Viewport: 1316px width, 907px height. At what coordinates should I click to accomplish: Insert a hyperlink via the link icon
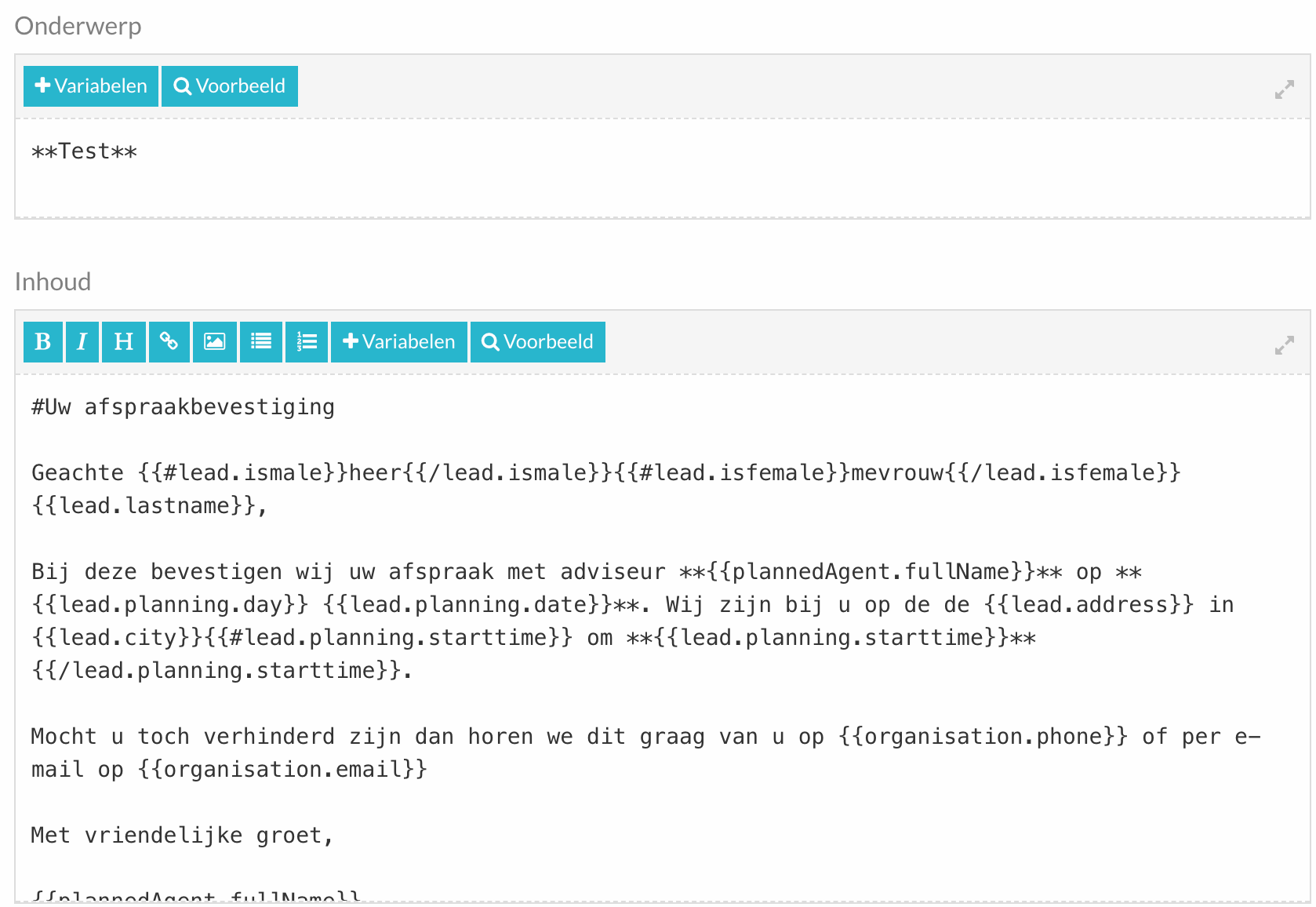coord(169,342)
